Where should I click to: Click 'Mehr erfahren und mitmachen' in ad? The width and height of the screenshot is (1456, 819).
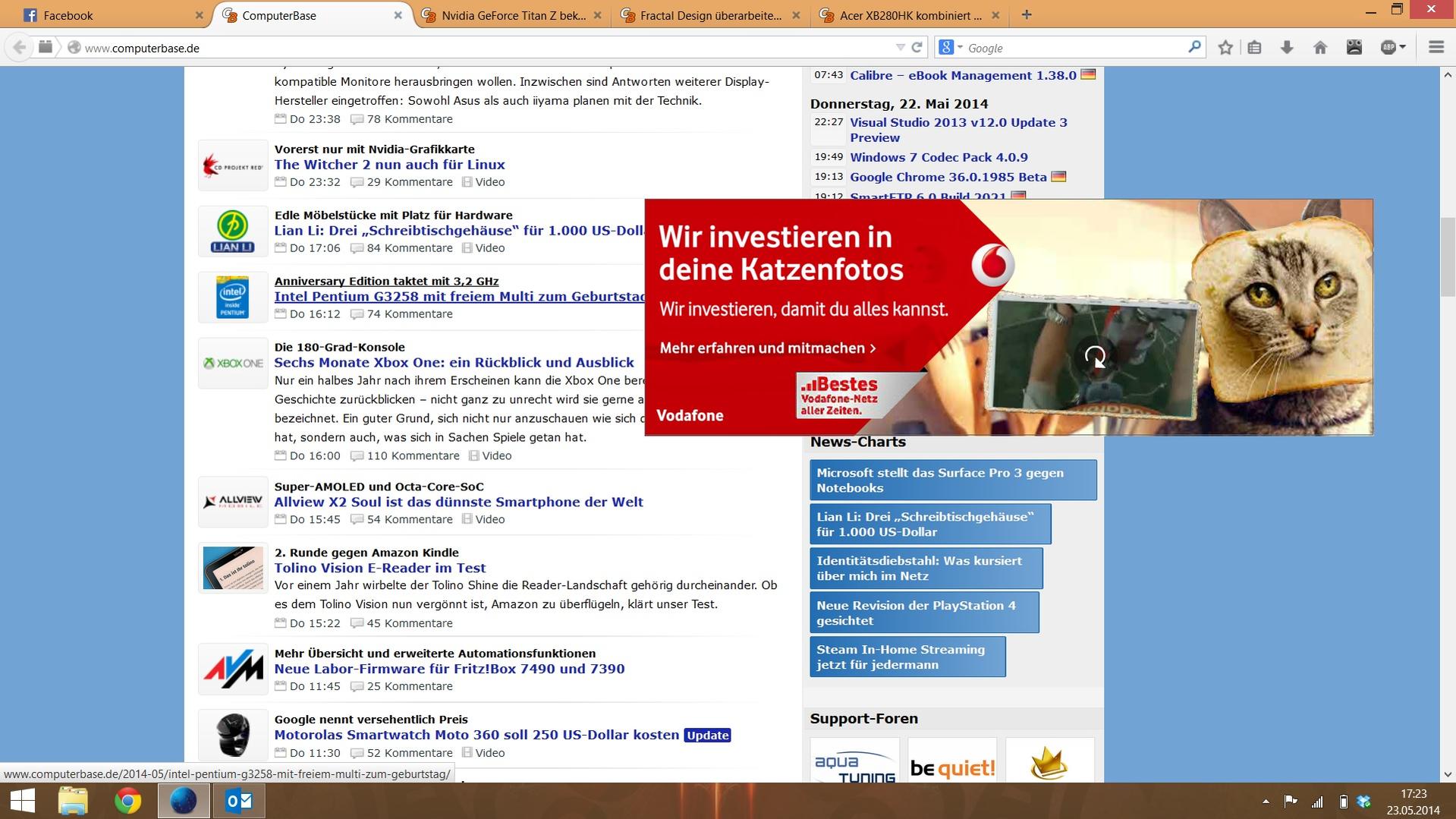click(768, 348)
